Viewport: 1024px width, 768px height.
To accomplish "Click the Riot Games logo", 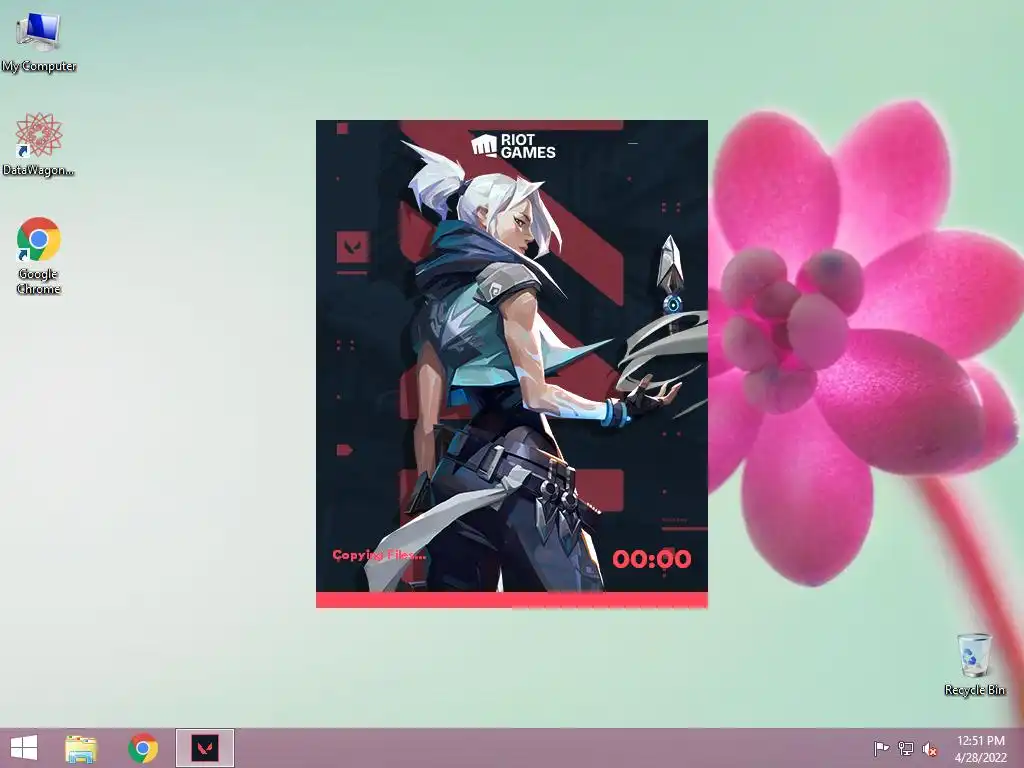I will click(x=513, y=146).
